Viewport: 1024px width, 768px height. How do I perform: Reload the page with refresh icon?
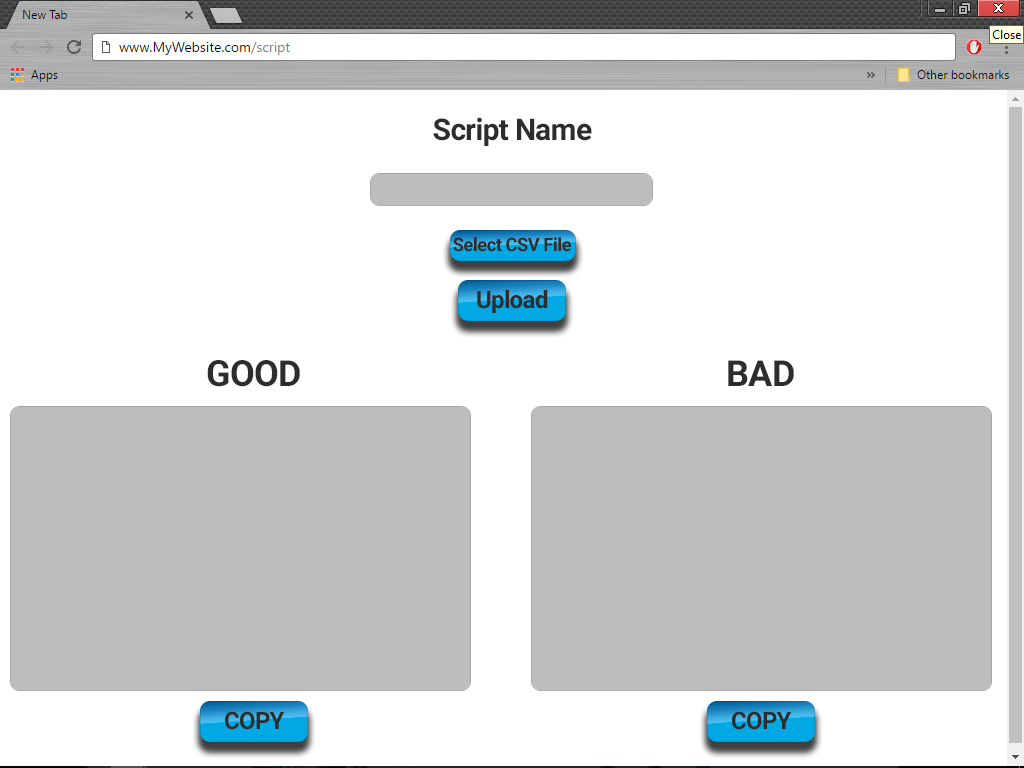coord(74,47)
